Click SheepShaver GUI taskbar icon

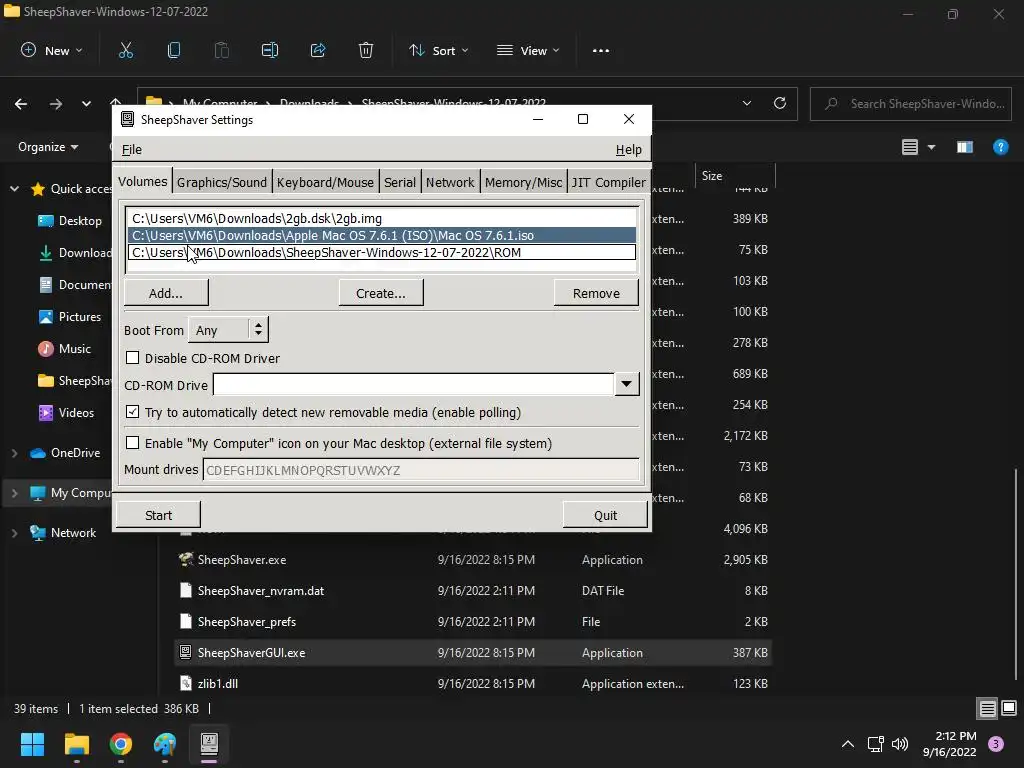tap(209, 744)
